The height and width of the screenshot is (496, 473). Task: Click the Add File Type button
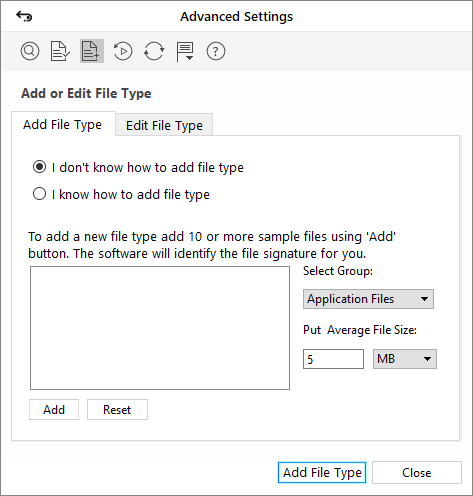pos(322,473)
